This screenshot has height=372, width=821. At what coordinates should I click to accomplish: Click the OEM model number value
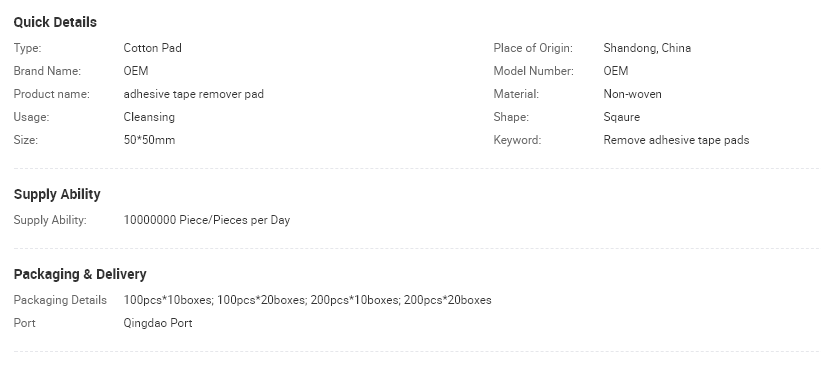(x=616, y=71)
